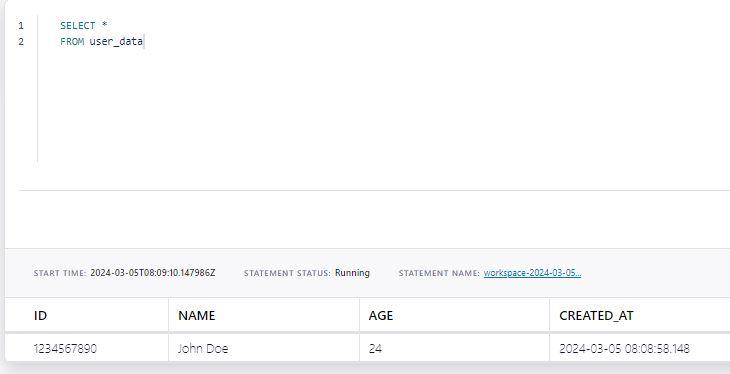Image resolution: width=730 pixels, height=374 pixels.
Task: Place cursor on the FROM keyword
Action: 72,41
